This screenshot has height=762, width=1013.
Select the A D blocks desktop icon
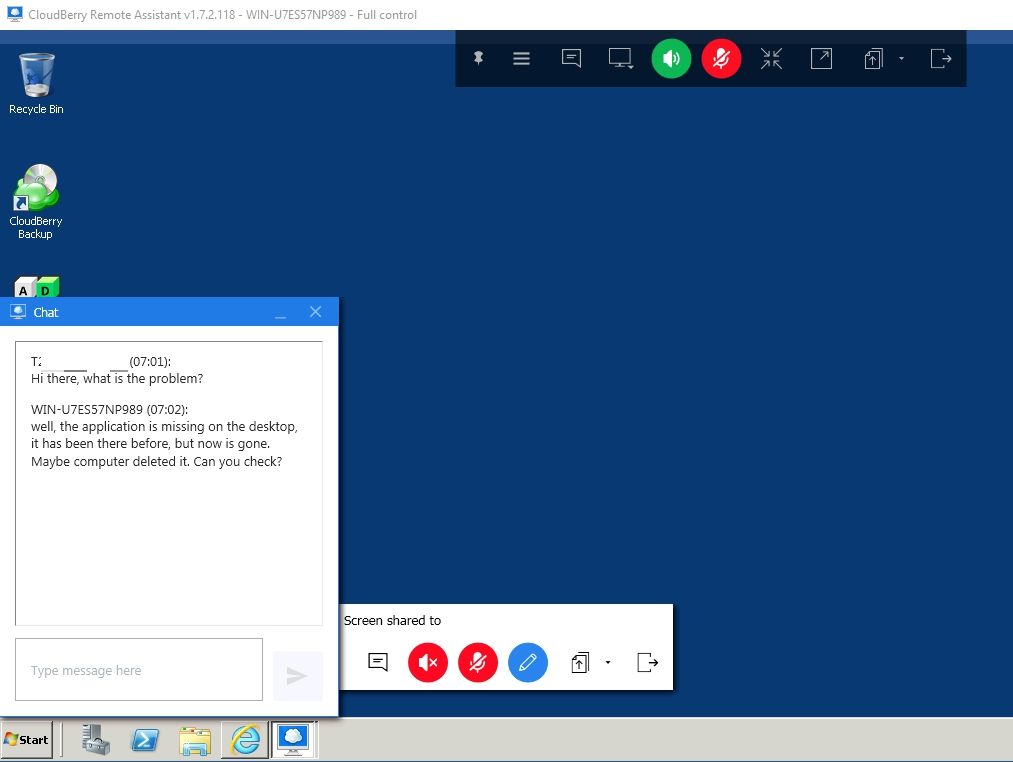point(37,286)
